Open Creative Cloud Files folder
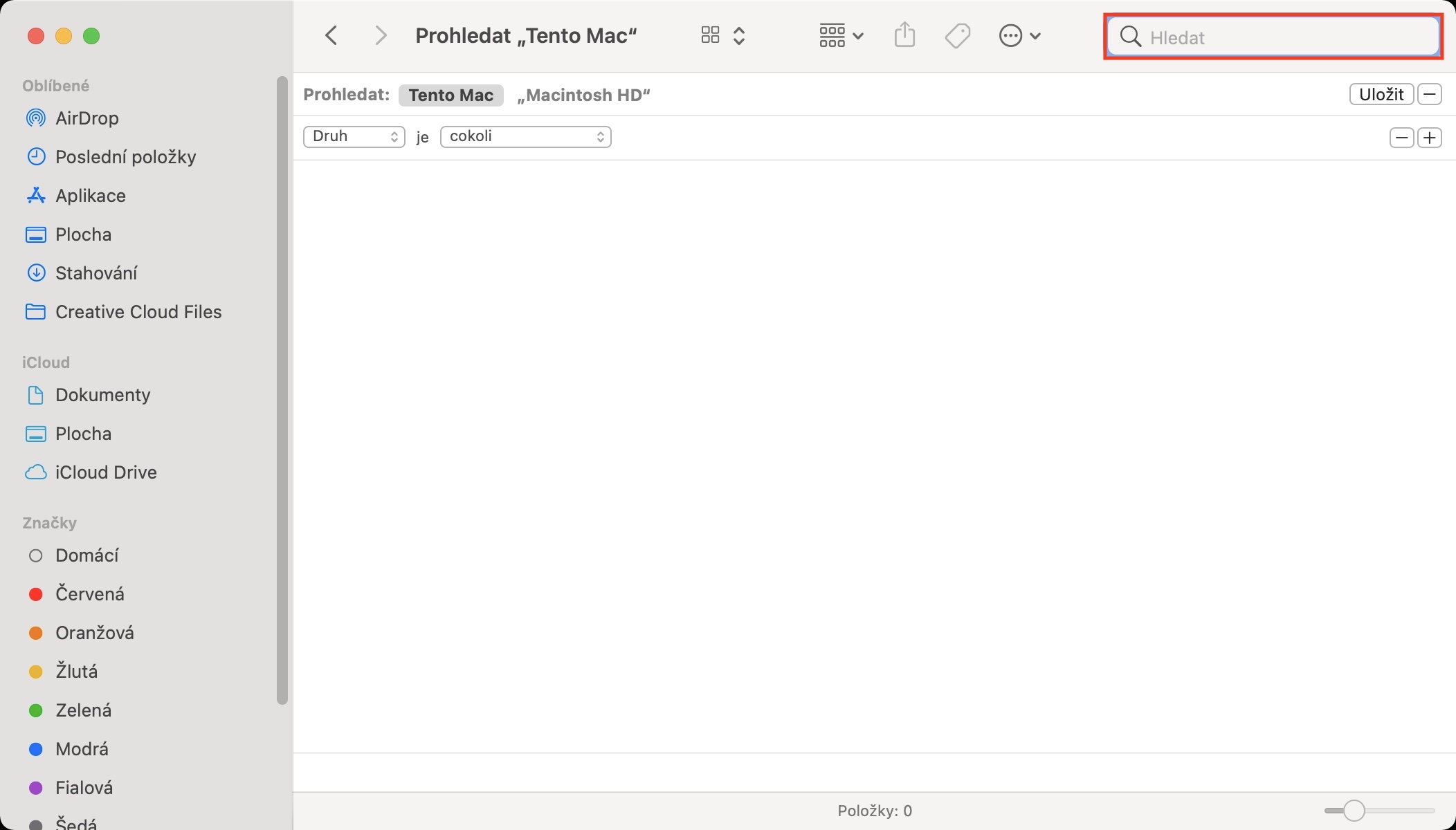This screenshot has width=1456, height=830. (138, 312)
